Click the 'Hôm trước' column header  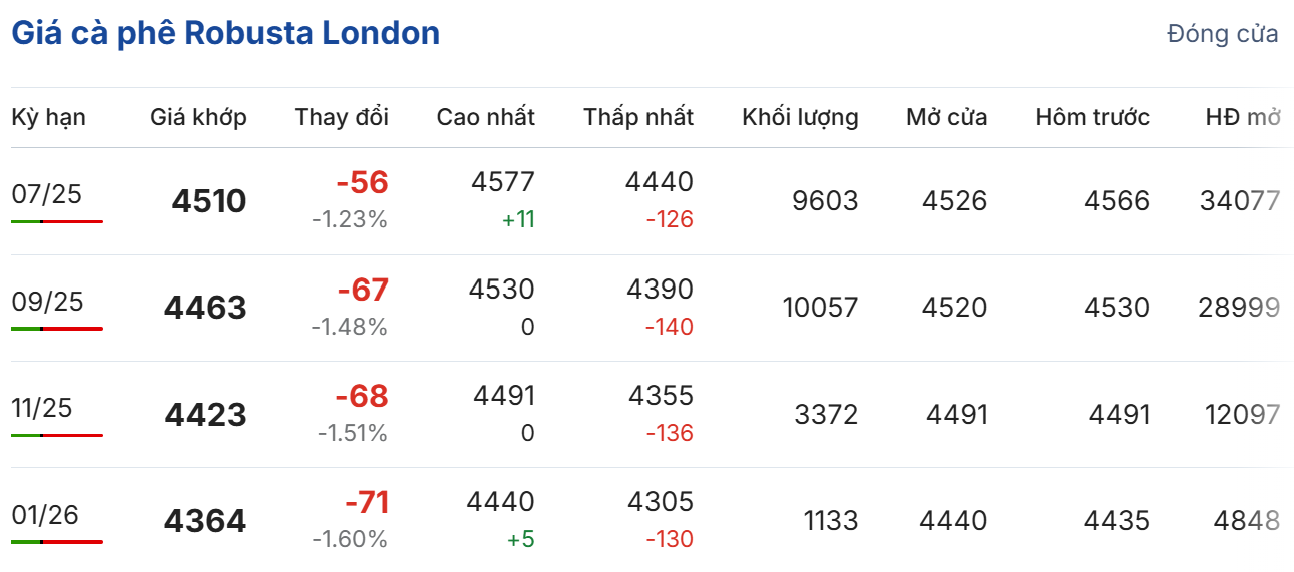click(1092, 117)
